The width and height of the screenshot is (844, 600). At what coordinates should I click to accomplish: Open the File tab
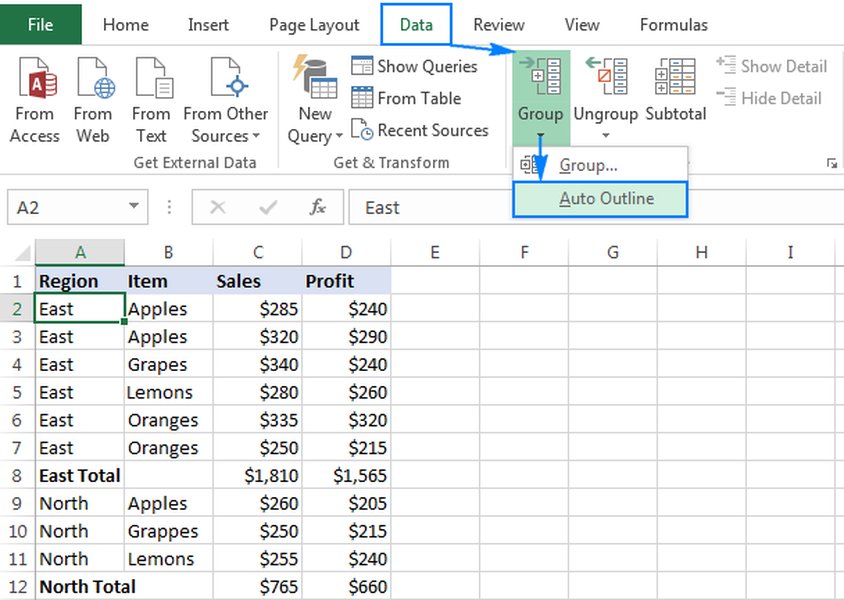40,25
